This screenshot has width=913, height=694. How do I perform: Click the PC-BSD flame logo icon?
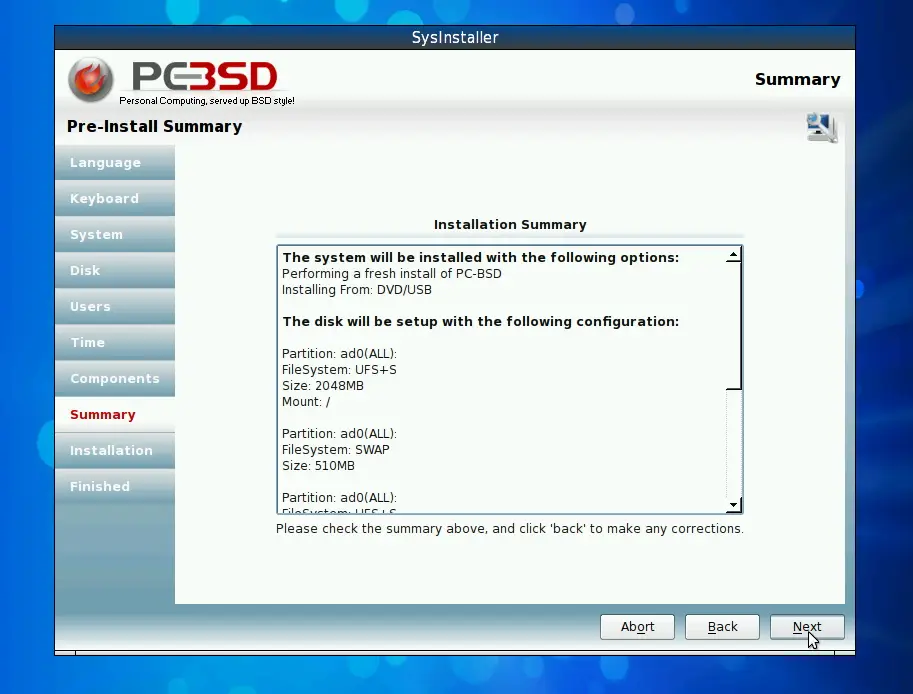click(x=90, y=79)
